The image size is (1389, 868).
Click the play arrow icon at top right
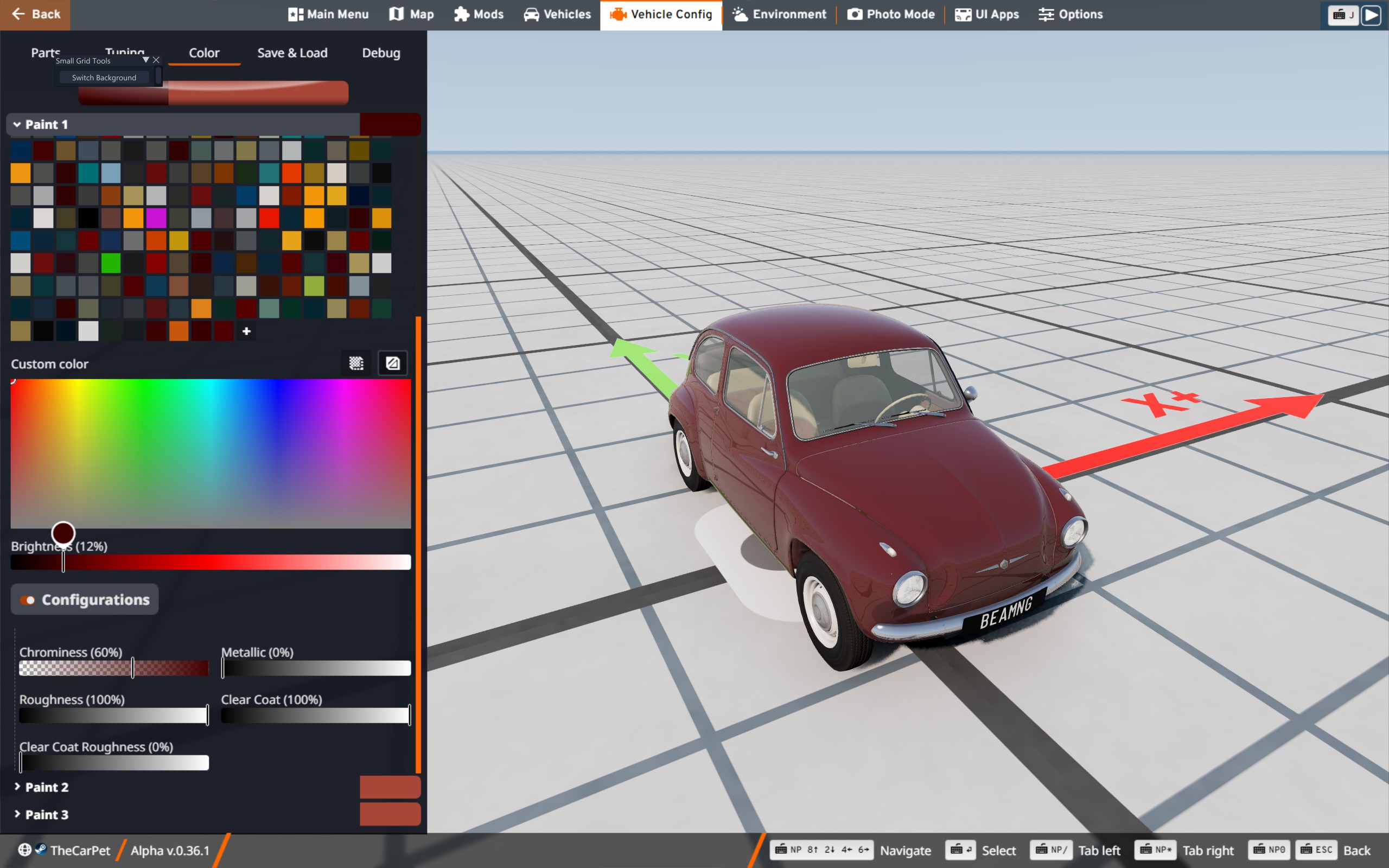(1371, 15)
